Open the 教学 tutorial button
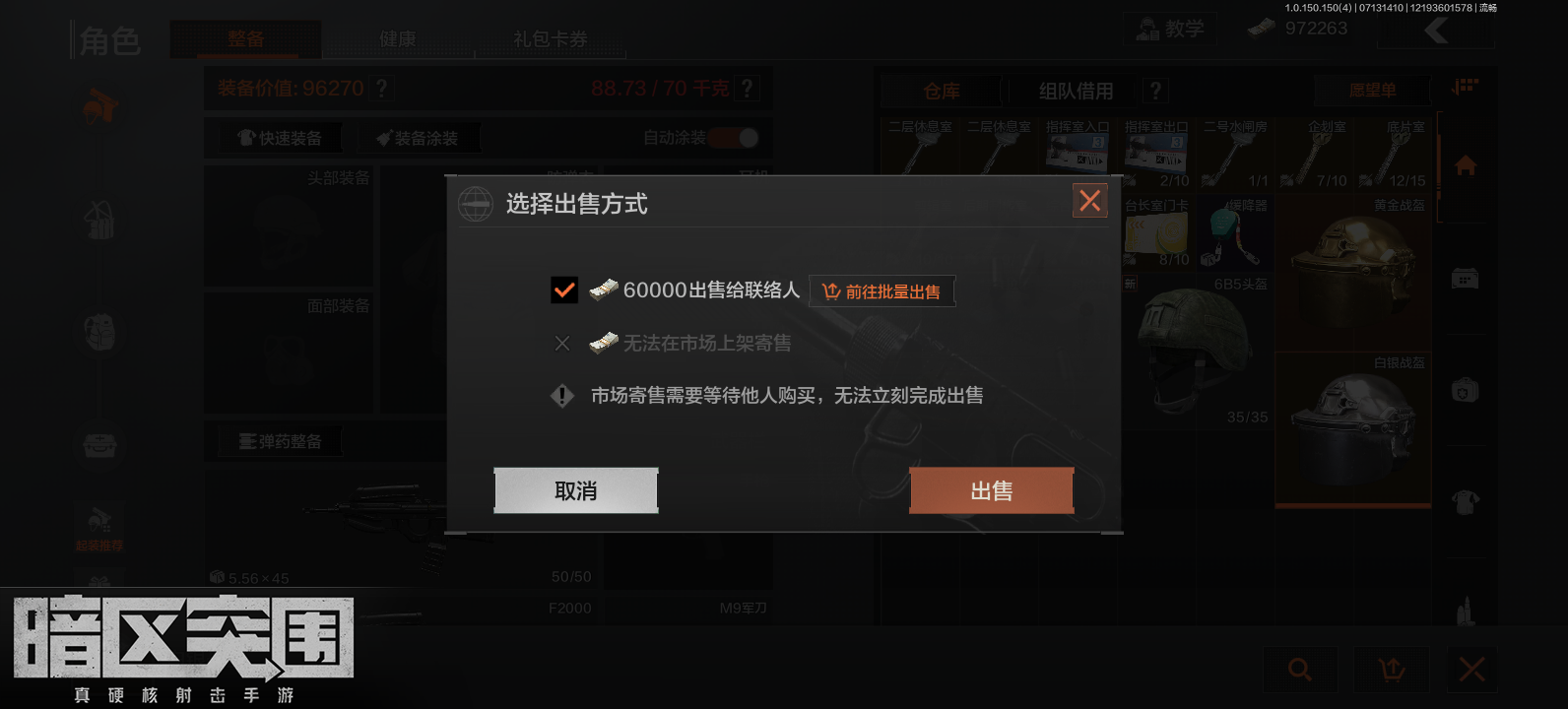This screenshot has width=1568, height=709. click(x=1171, y=29)
